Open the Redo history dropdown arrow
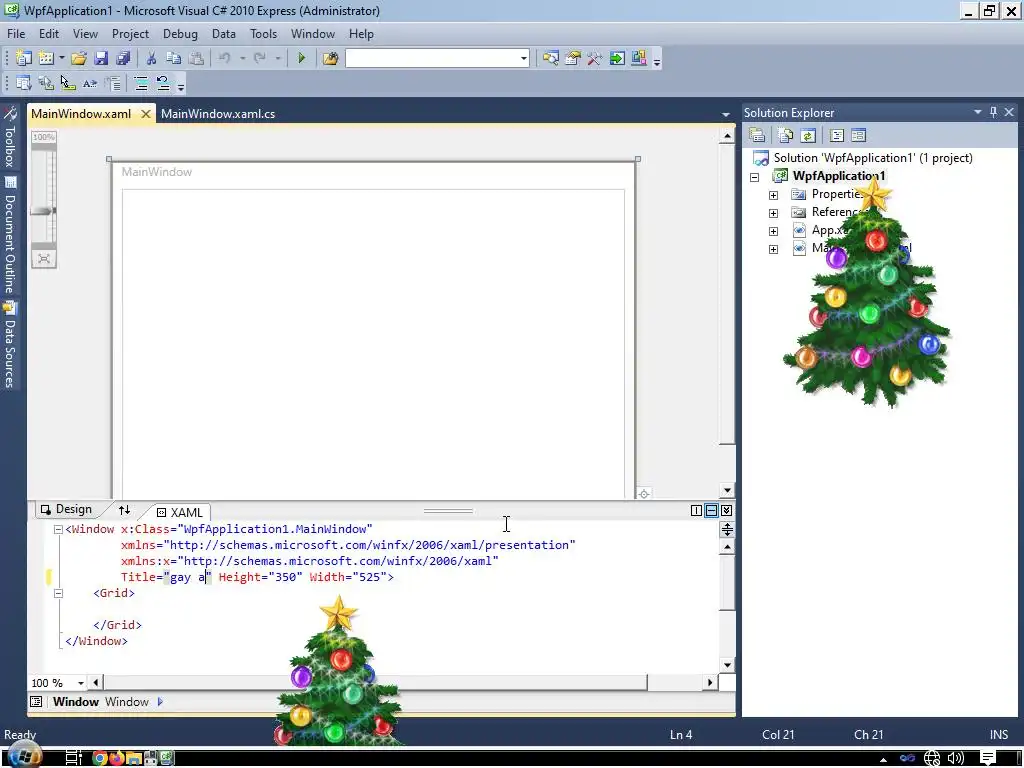The width and height of the screenshot is (1024, 768). point(278,58)
